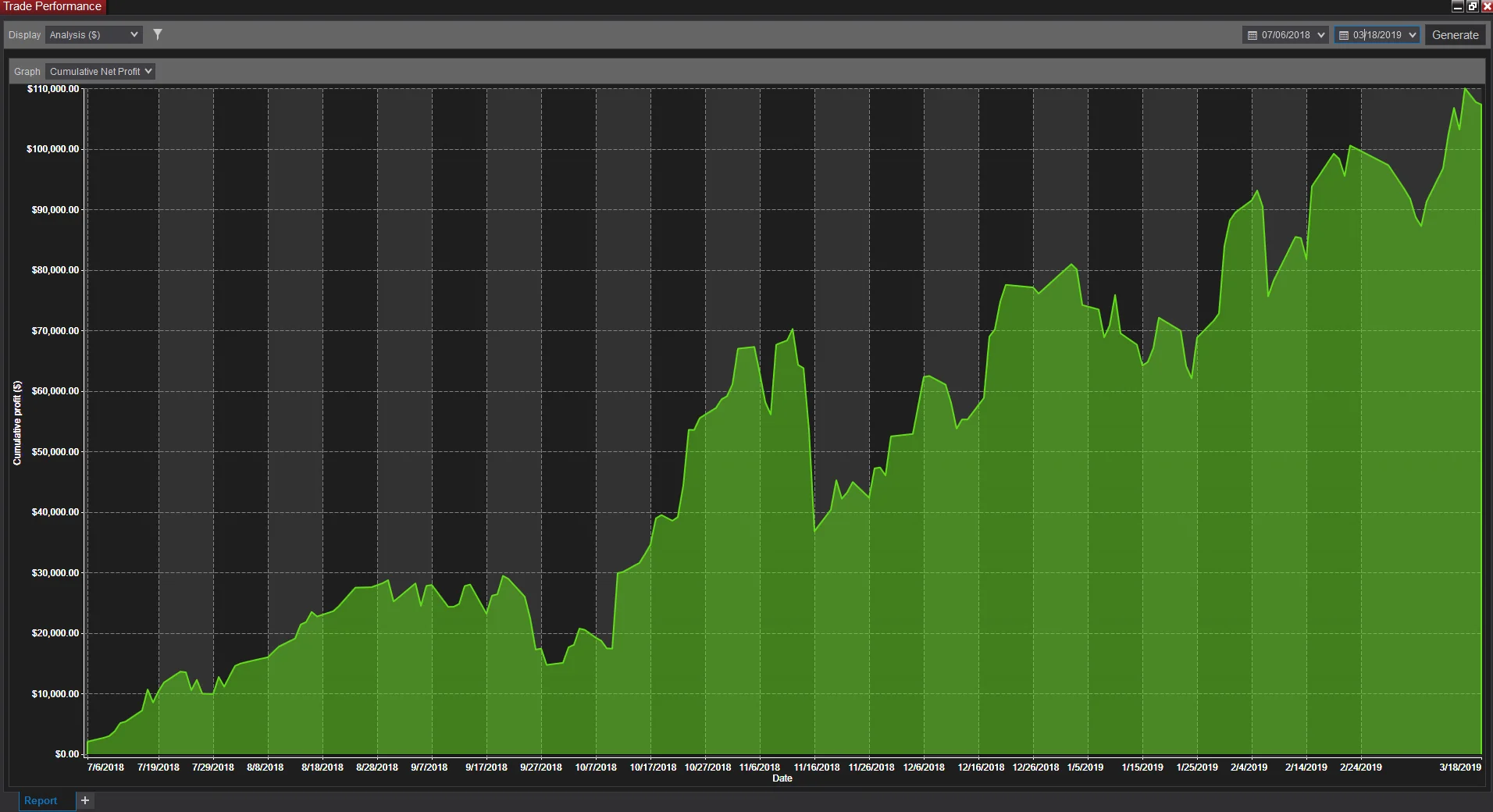Close the Trade Performance window
Screen dimensions: 1493x812
(1486, 6)
